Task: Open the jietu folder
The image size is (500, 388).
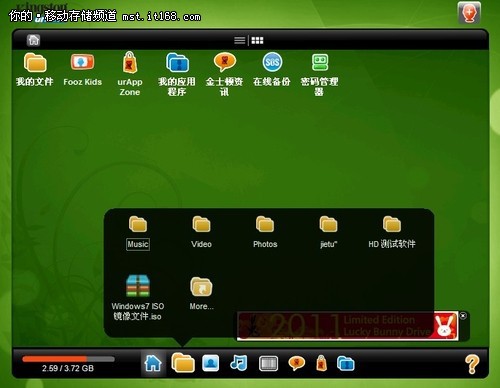Action: [x=328, y=224]
